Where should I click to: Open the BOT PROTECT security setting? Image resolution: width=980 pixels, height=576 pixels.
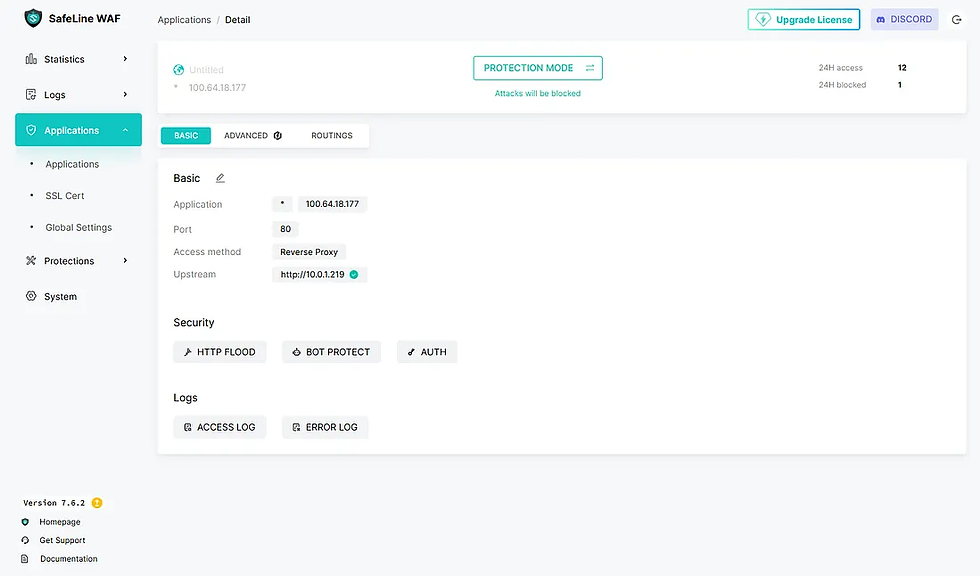click(x=331, y=351)
